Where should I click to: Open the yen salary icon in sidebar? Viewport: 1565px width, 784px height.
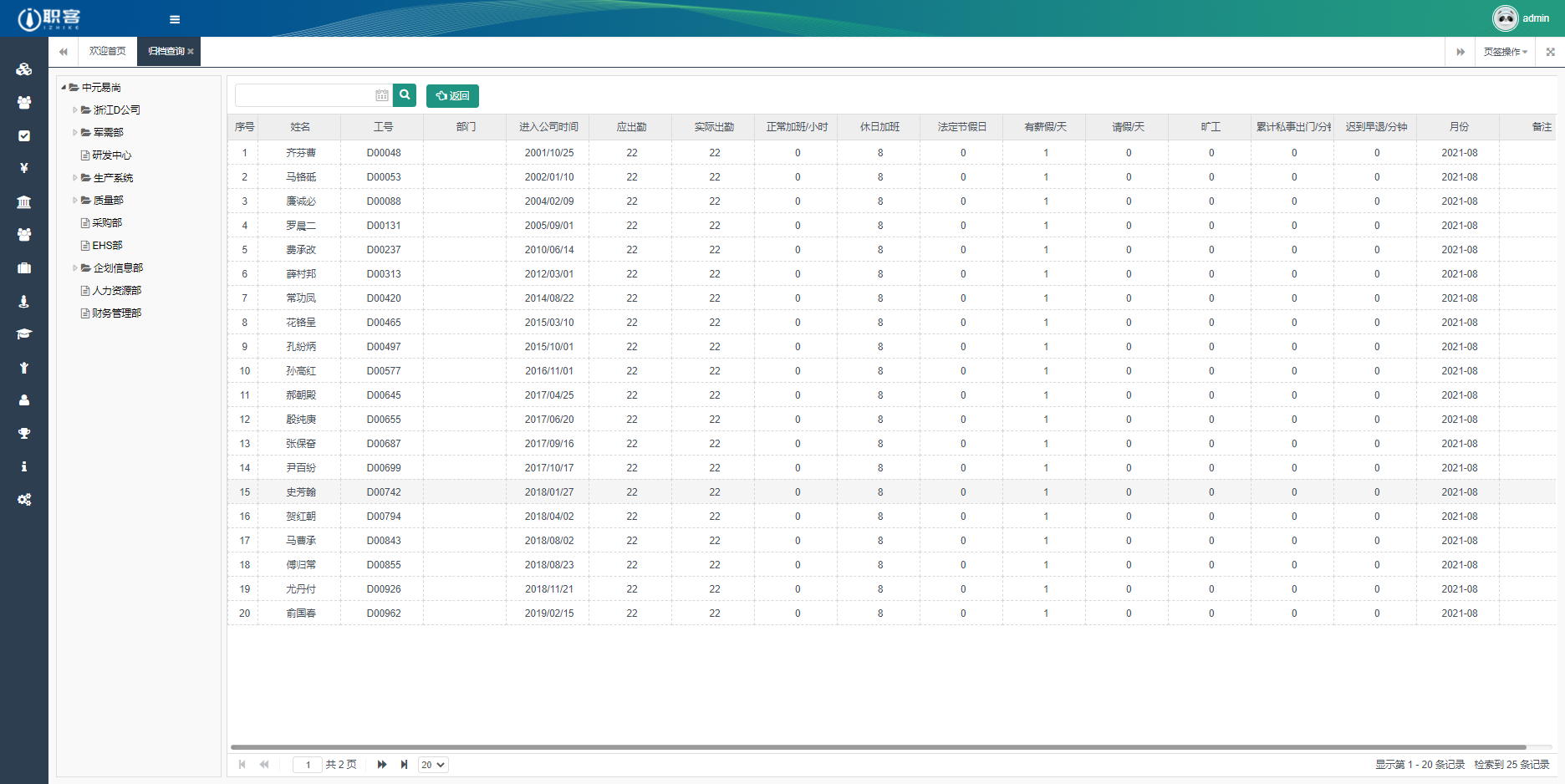[24, 168]
